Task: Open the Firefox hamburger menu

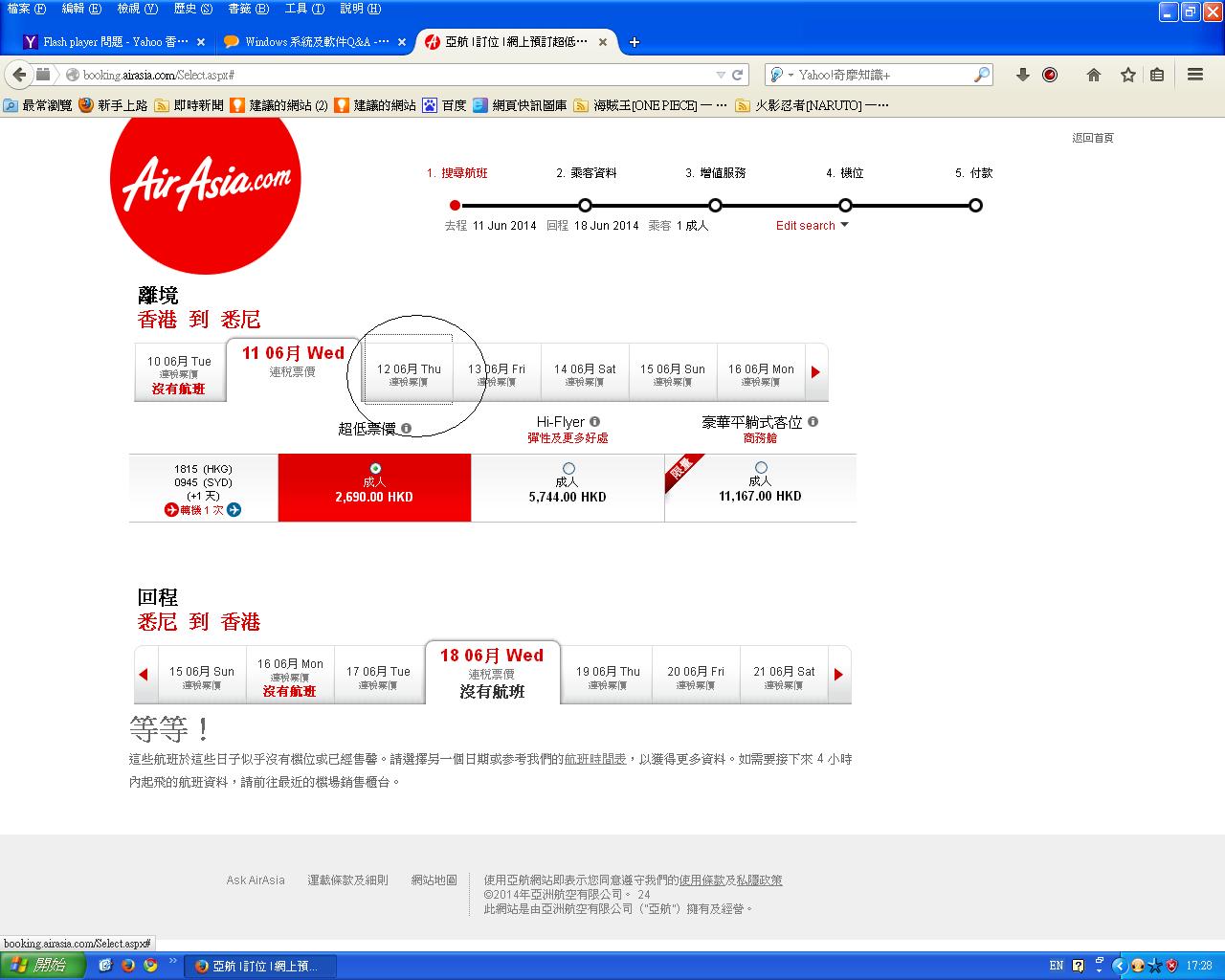Action: (1195, 75)
